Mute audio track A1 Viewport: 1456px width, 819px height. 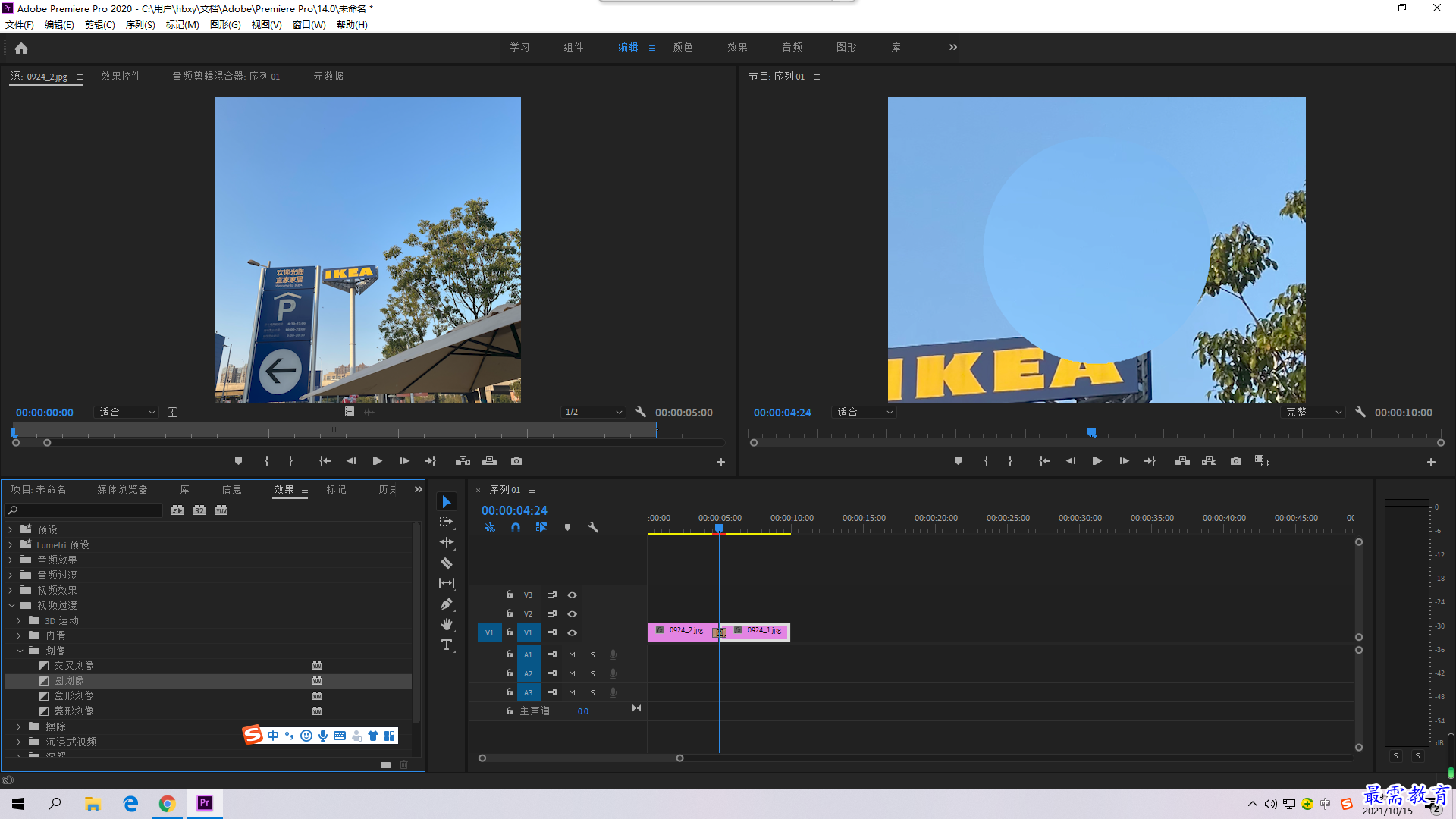[x=572, y=654]
